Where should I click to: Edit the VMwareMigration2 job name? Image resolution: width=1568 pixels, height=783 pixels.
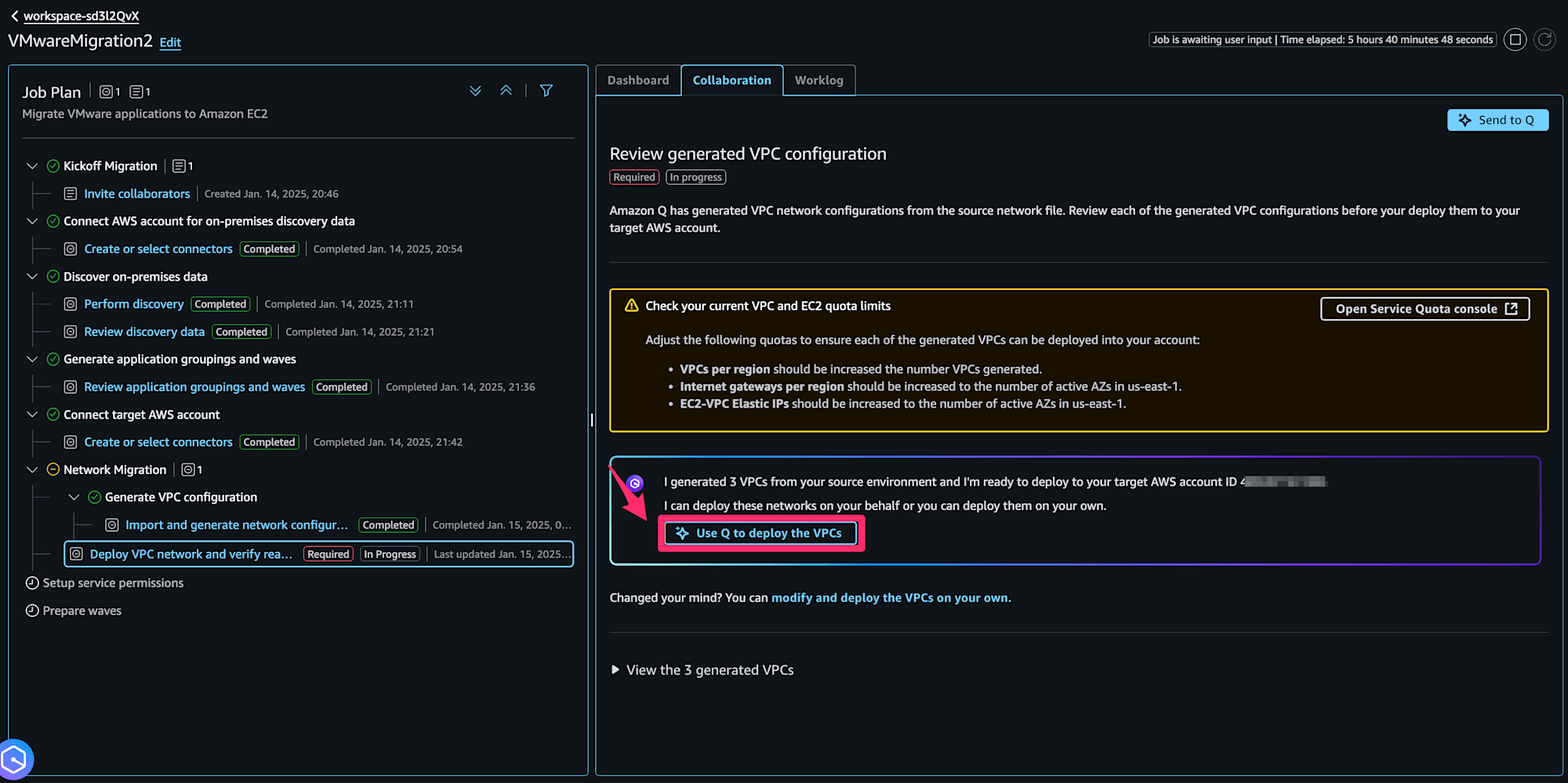[170, 42]
